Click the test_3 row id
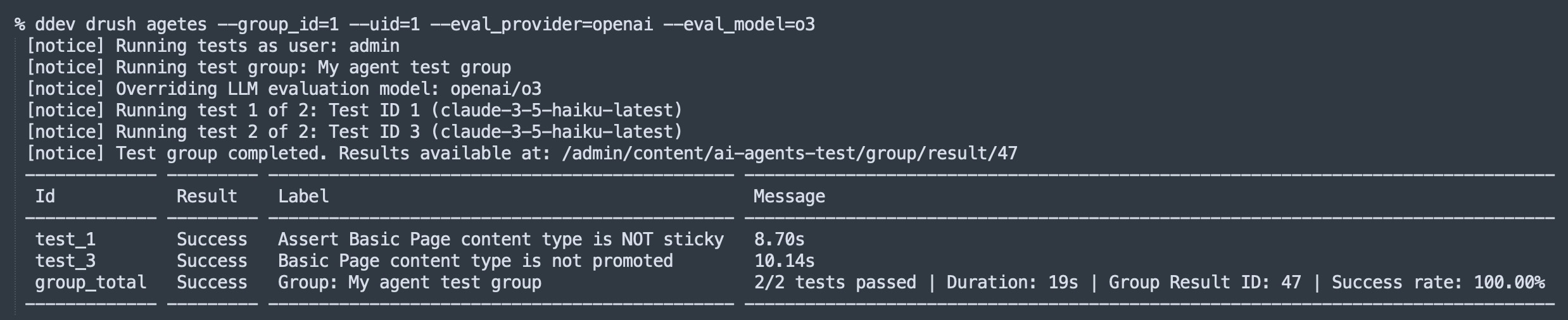Image resolution: width=1568 pixels, height=320 pixels. coord(65,261)
